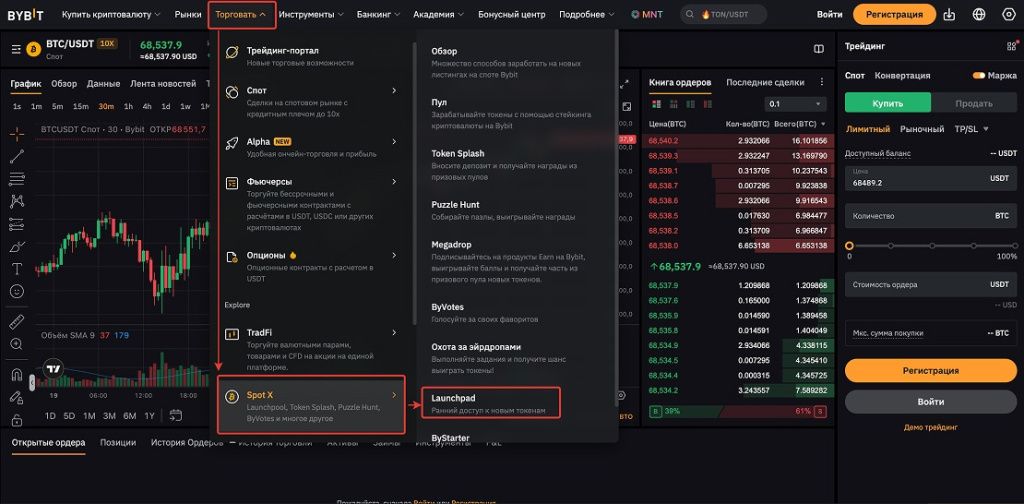Click the price input field 68489.2

pos(931,178)
